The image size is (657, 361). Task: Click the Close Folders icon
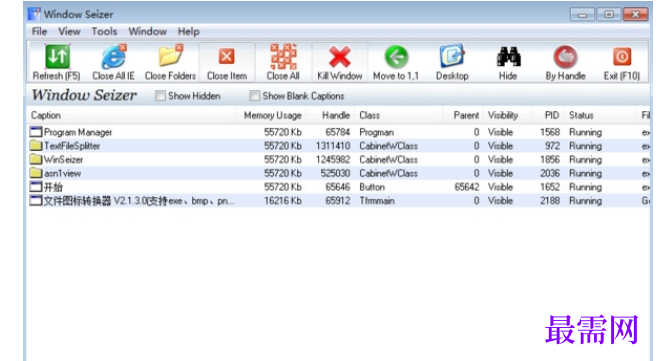171,56
